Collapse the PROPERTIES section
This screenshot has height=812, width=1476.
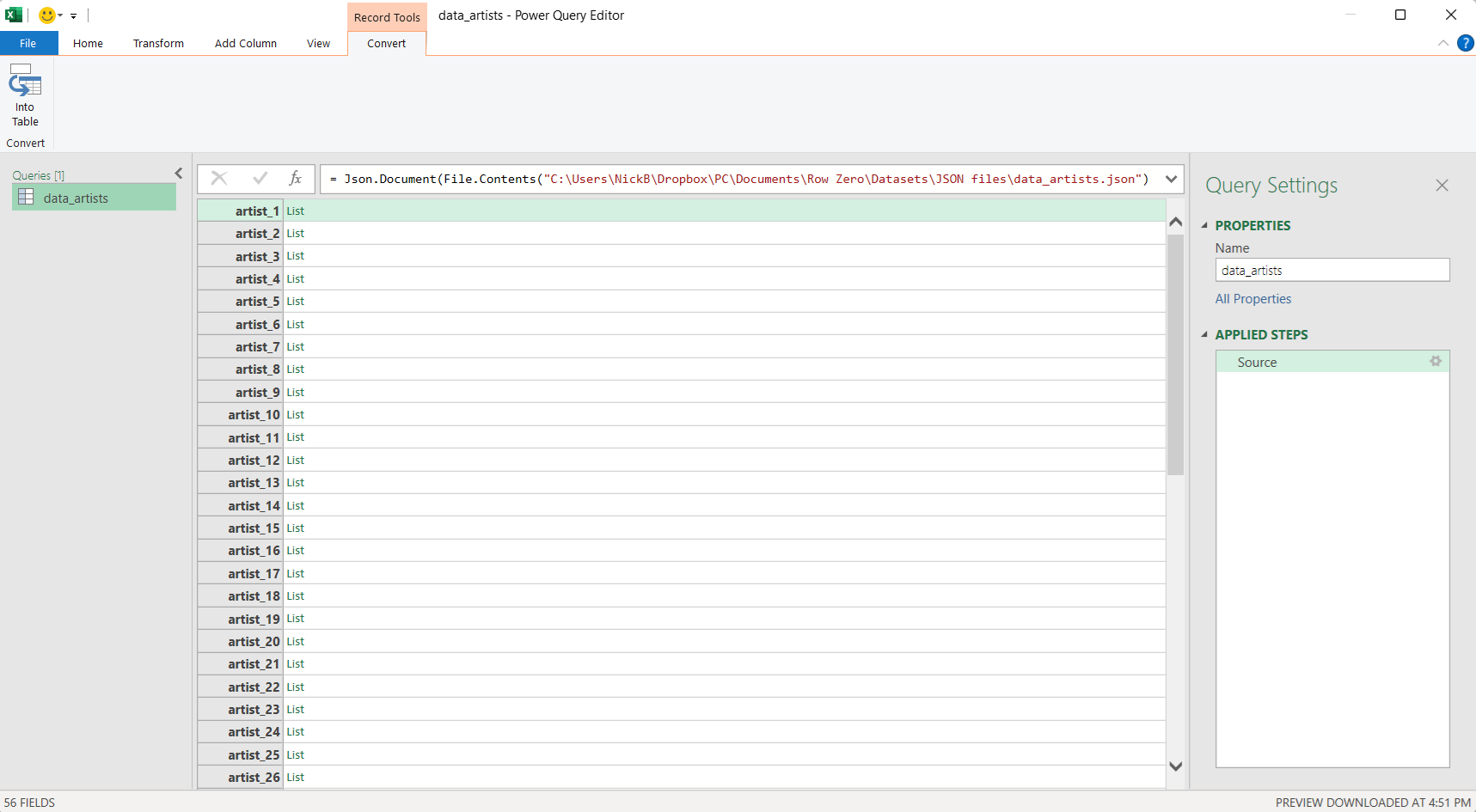click(x=1204, y=226)
